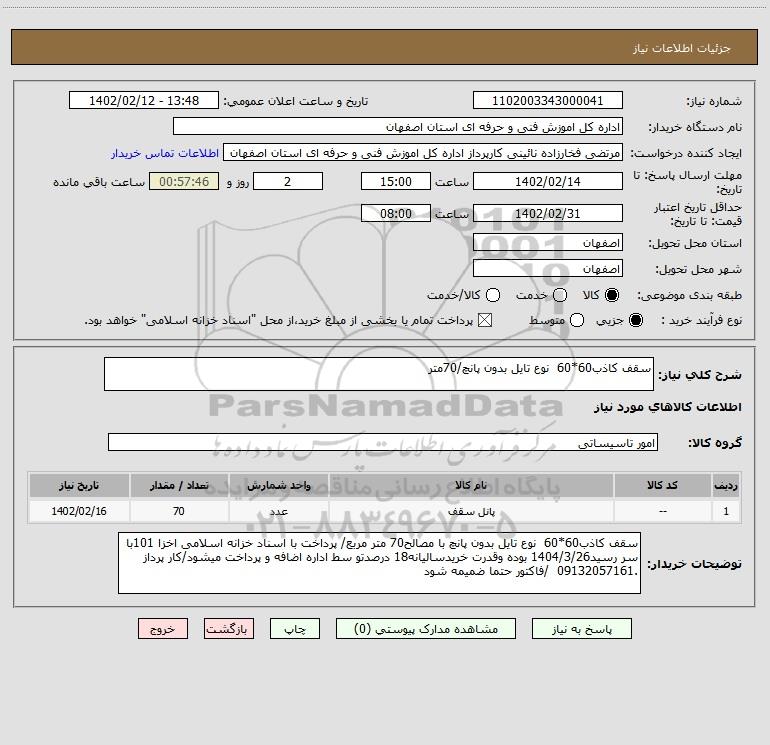Click the request creator field
This screenshot has width=770, height=745.
click(423, 153)
